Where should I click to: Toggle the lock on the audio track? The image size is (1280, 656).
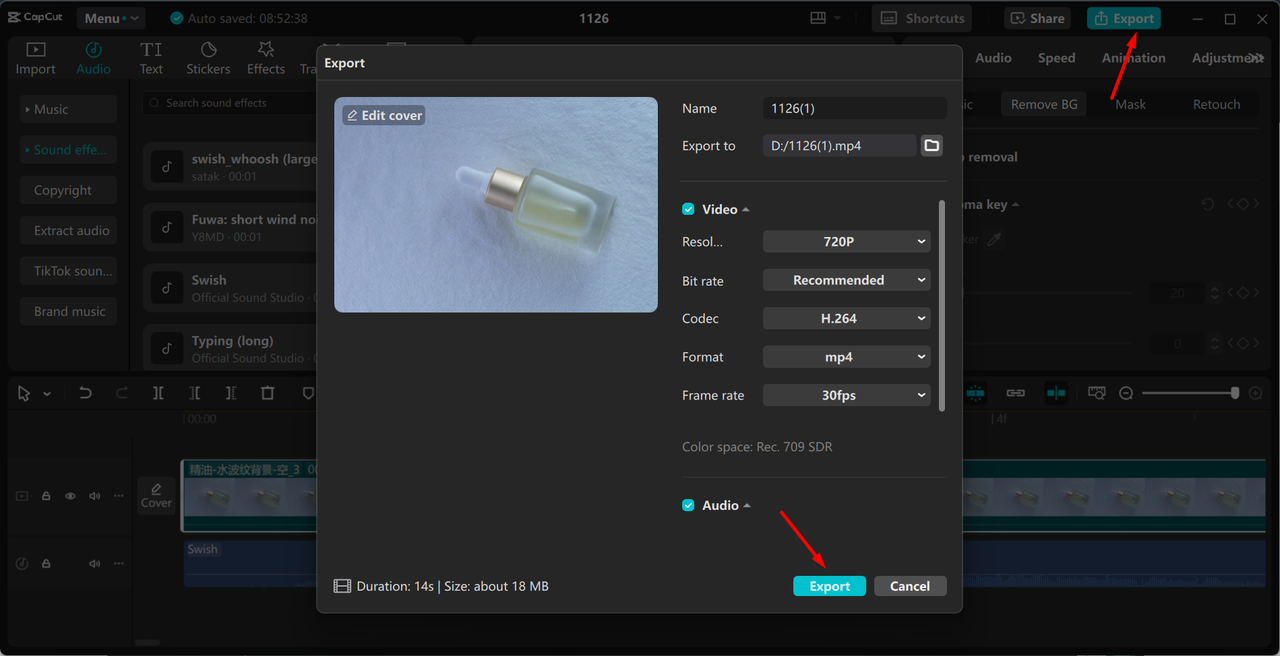46,564
